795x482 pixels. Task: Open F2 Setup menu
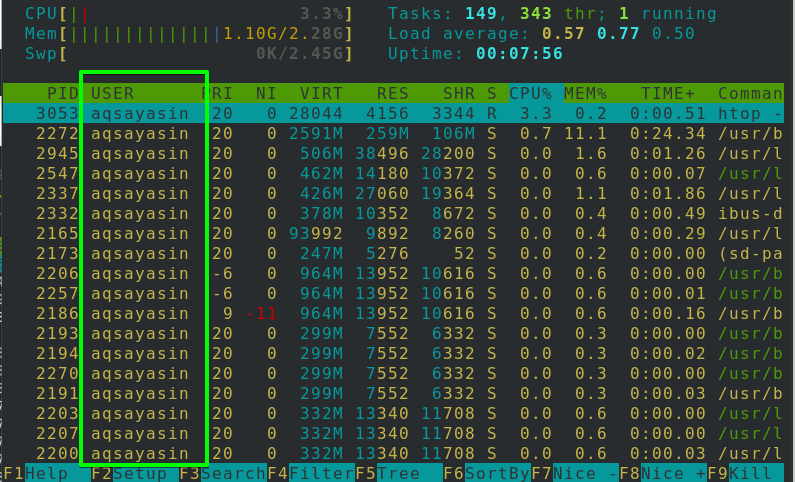pyautogui.click(x=128, y=473)
